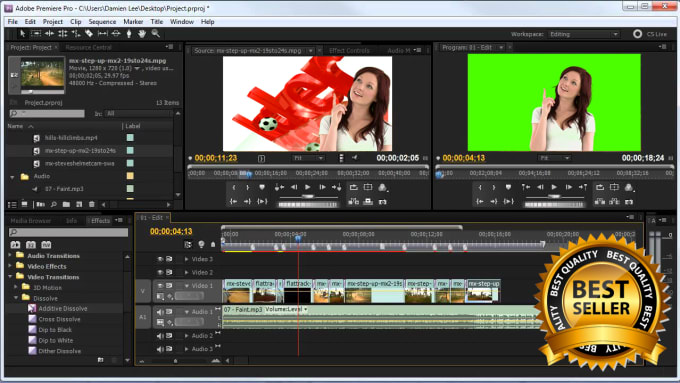
Task: Open the Marker menu
Action: pos(133,22)
